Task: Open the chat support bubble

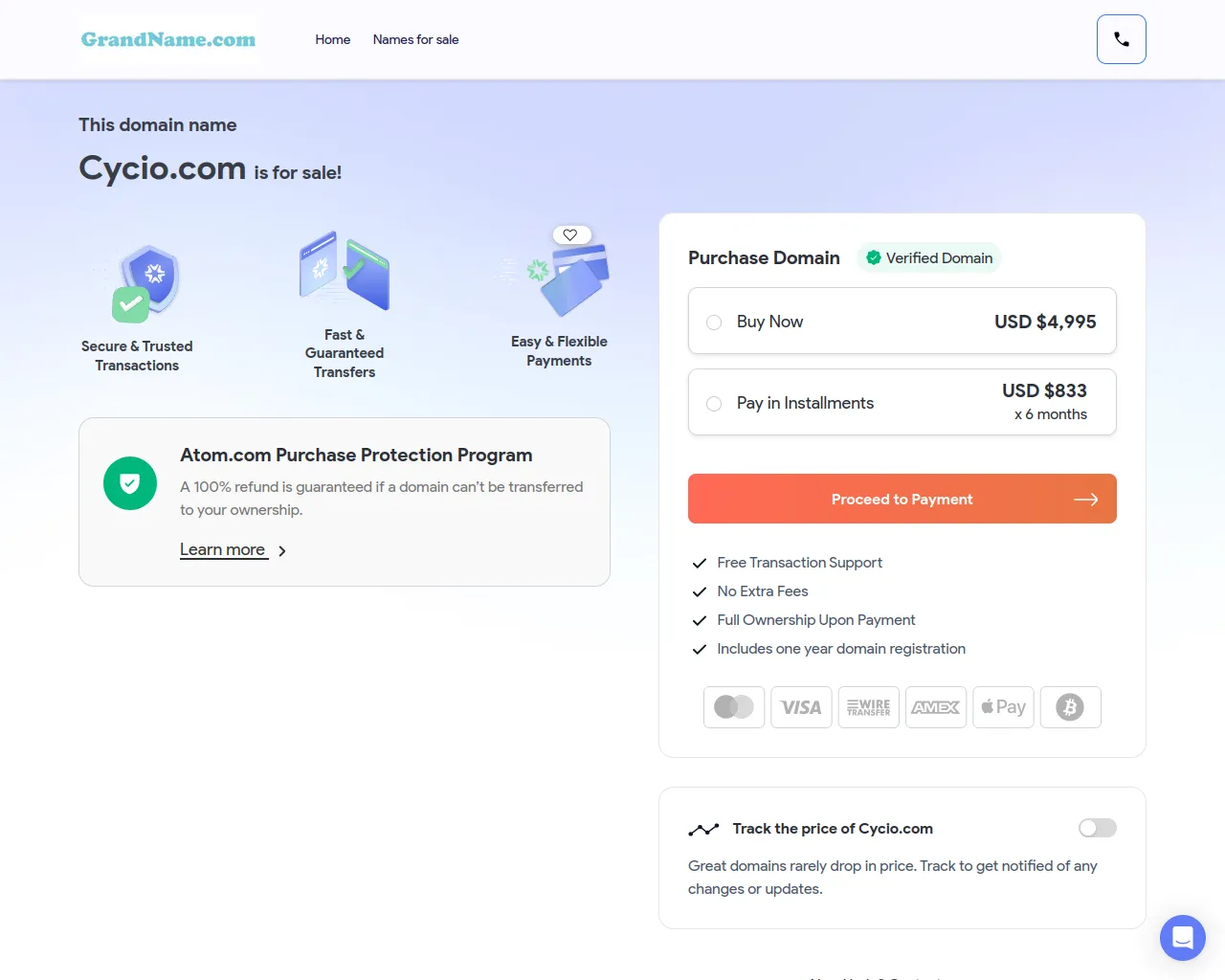Action: click(x=1182, y=937)
